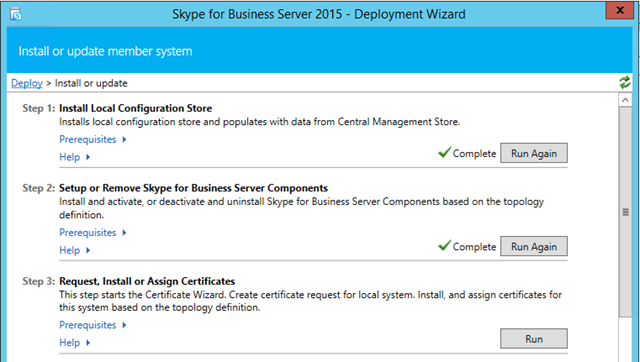Click the Step 3 Certificates heading

(147, 281)
